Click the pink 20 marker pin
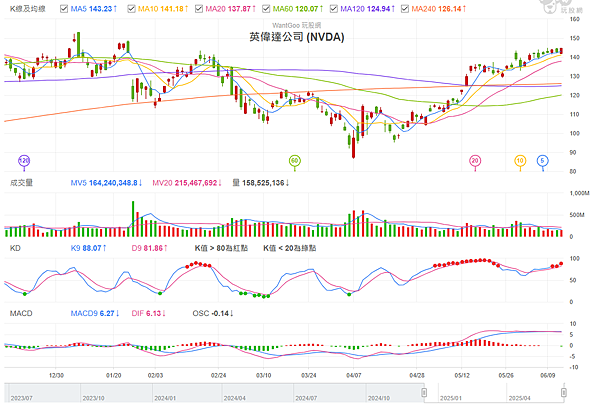The image size is (600, 409). coord(475,161)
